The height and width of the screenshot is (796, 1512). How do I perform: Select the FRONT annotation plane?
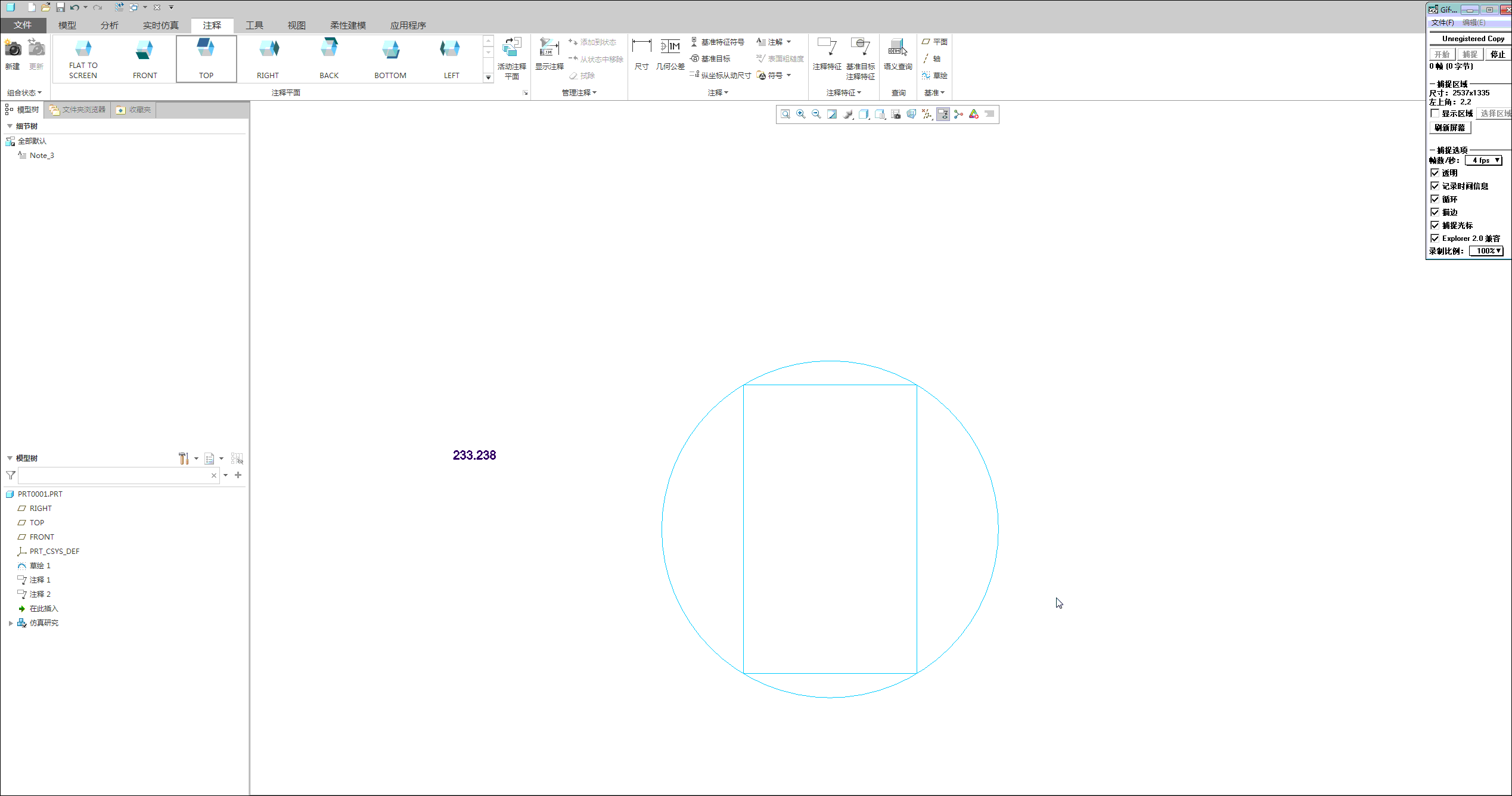click(x=145, y=58)
